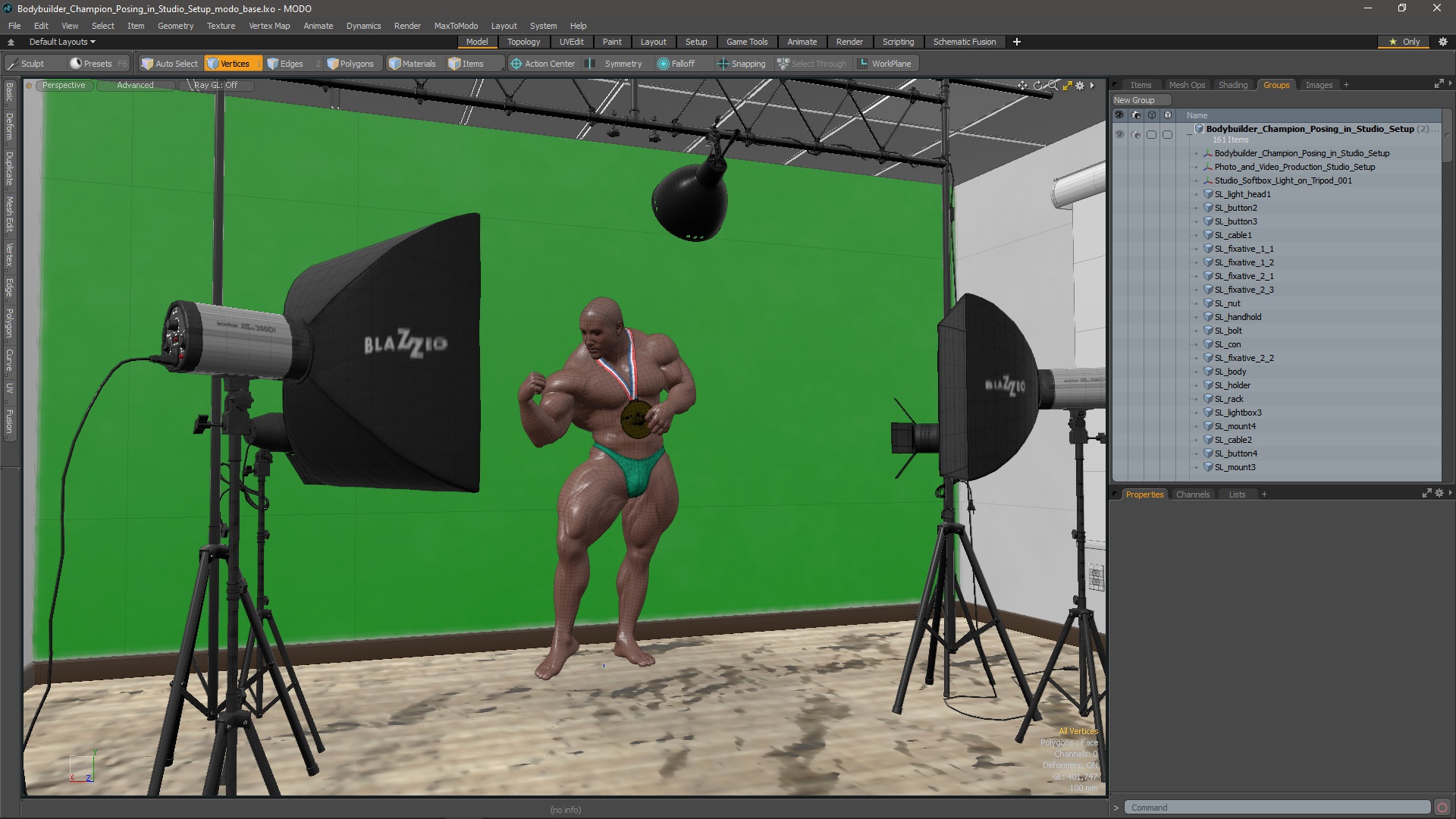This screenshot has height=819, width=1456.
Task: Switch to the Schematic Fusion tab
Action: point(965,42)
